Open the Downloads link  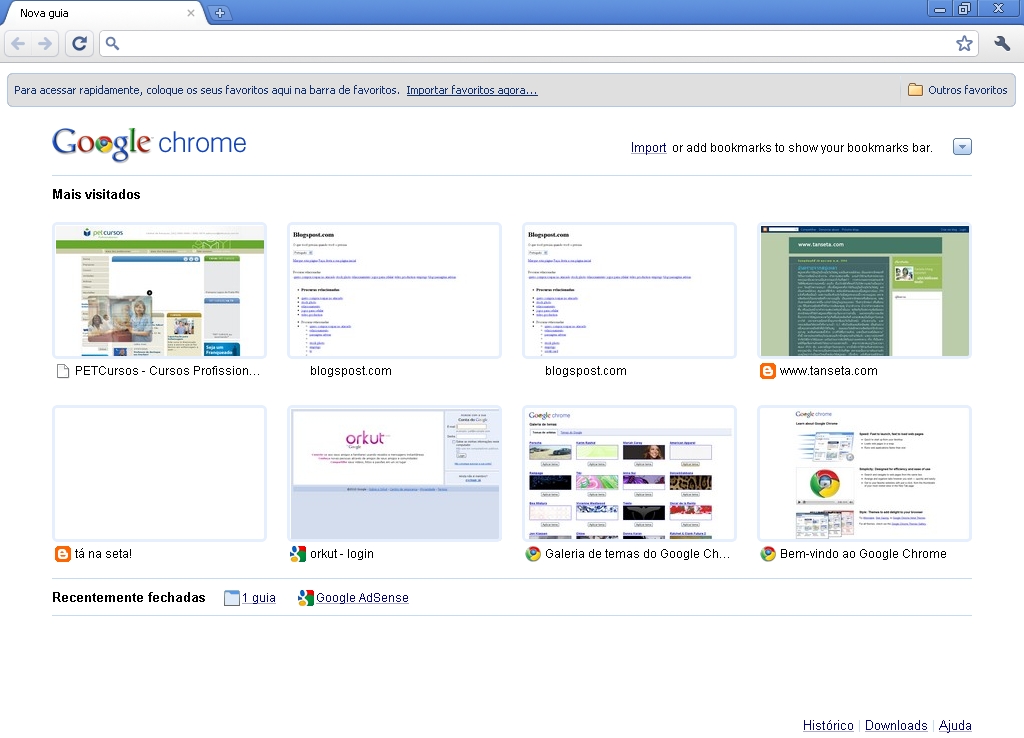point(896,726)
